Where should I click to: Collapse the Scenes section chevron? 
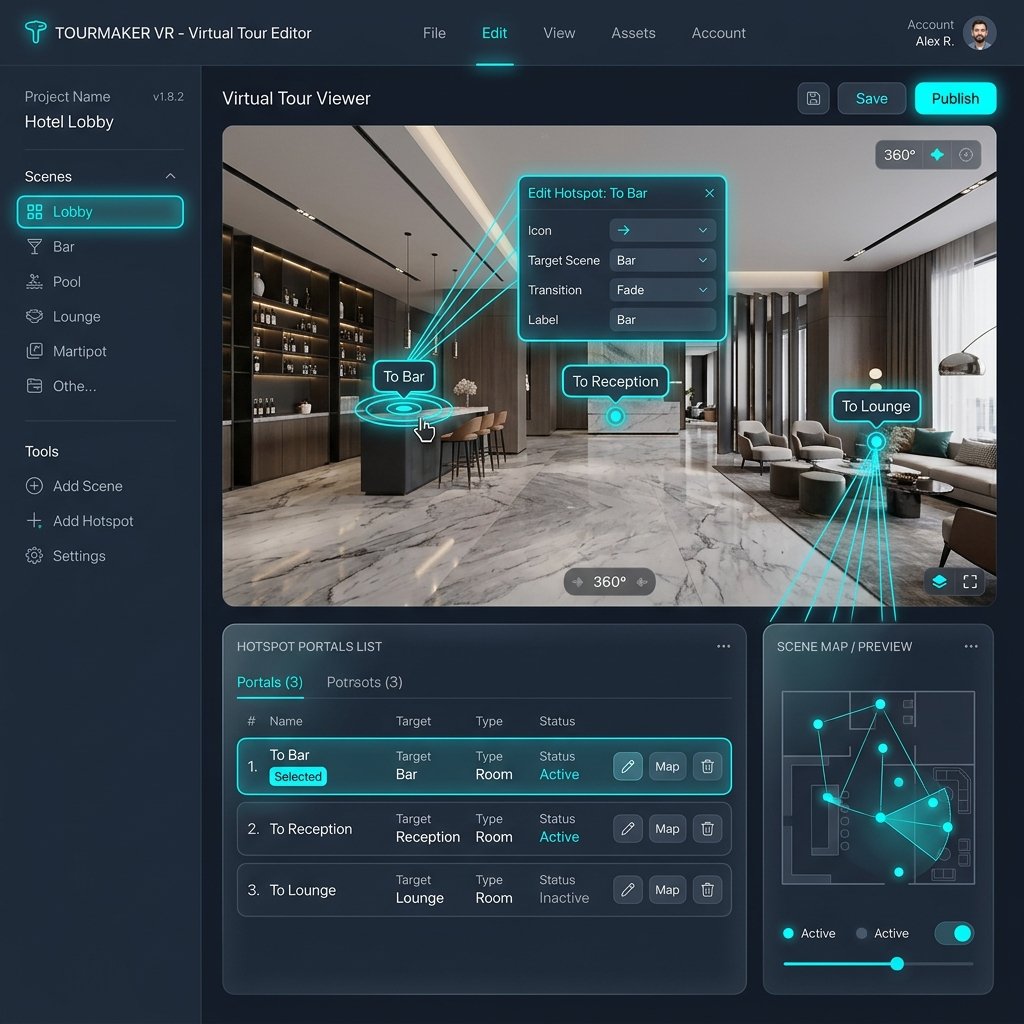click(170, 176)
